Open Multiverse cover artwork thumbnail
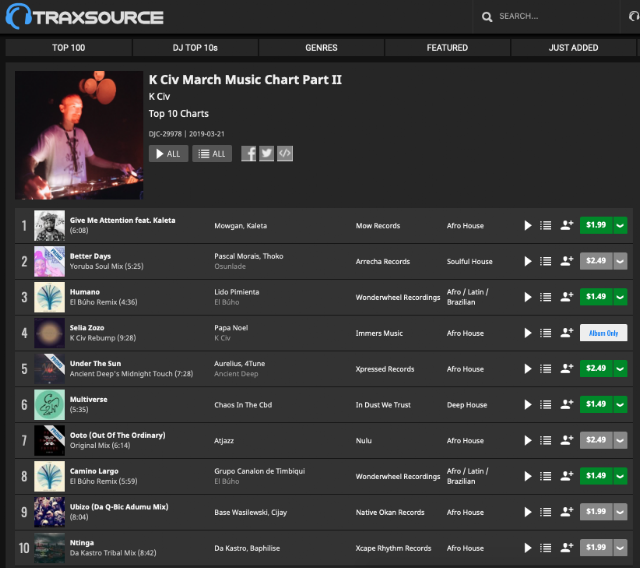 click(49, 405)
